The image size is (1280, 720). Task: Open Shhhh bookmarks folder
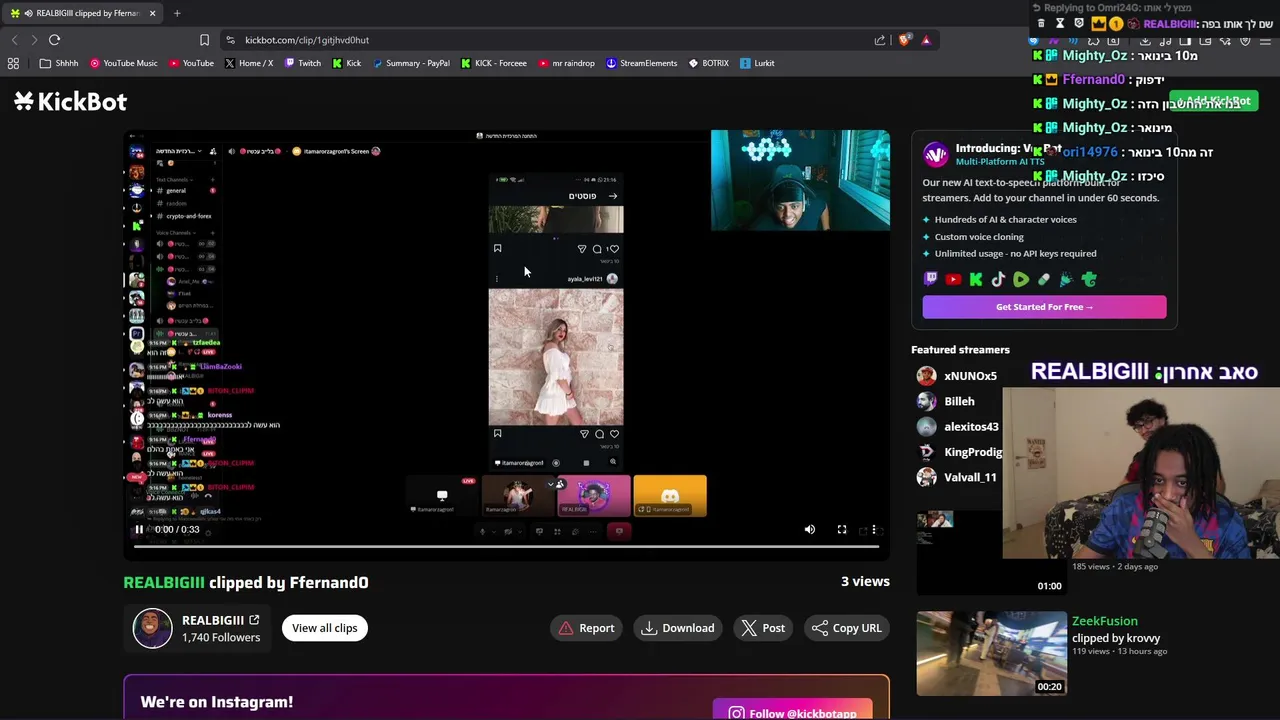pyautogui.click(x=59, y=63)
